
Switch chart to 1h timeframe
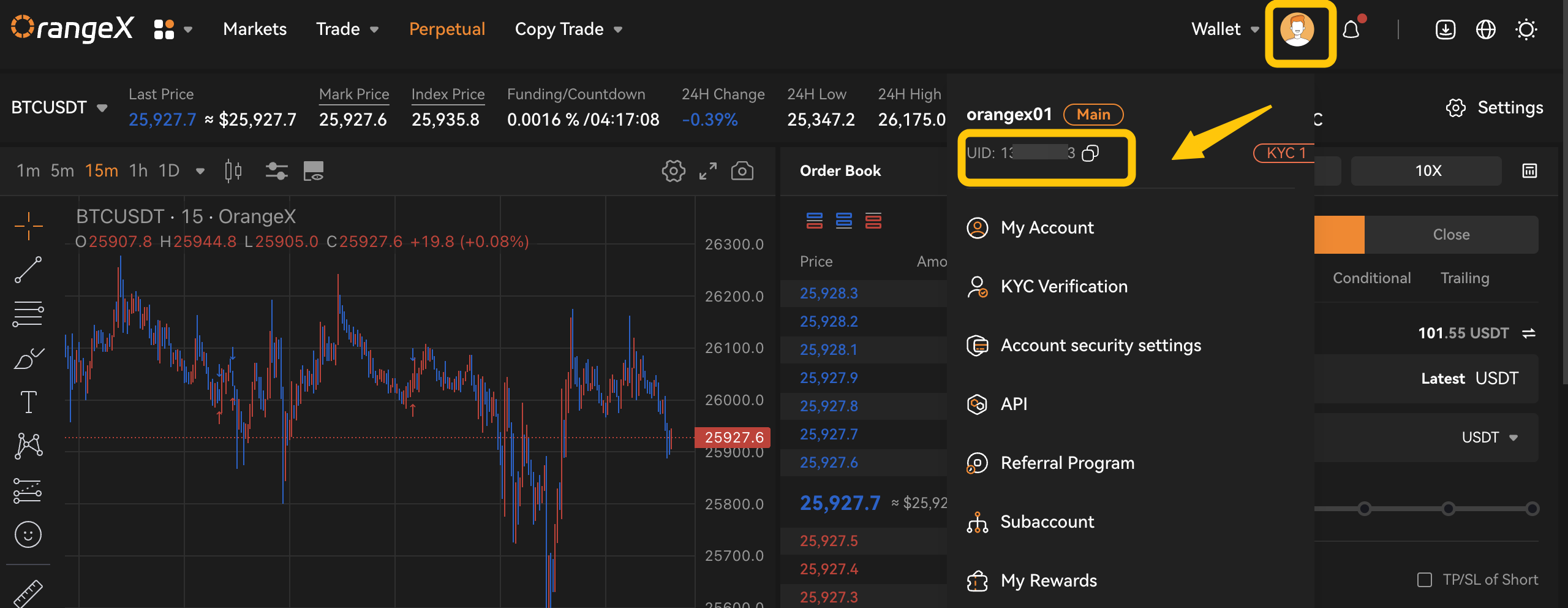(138, 171)
